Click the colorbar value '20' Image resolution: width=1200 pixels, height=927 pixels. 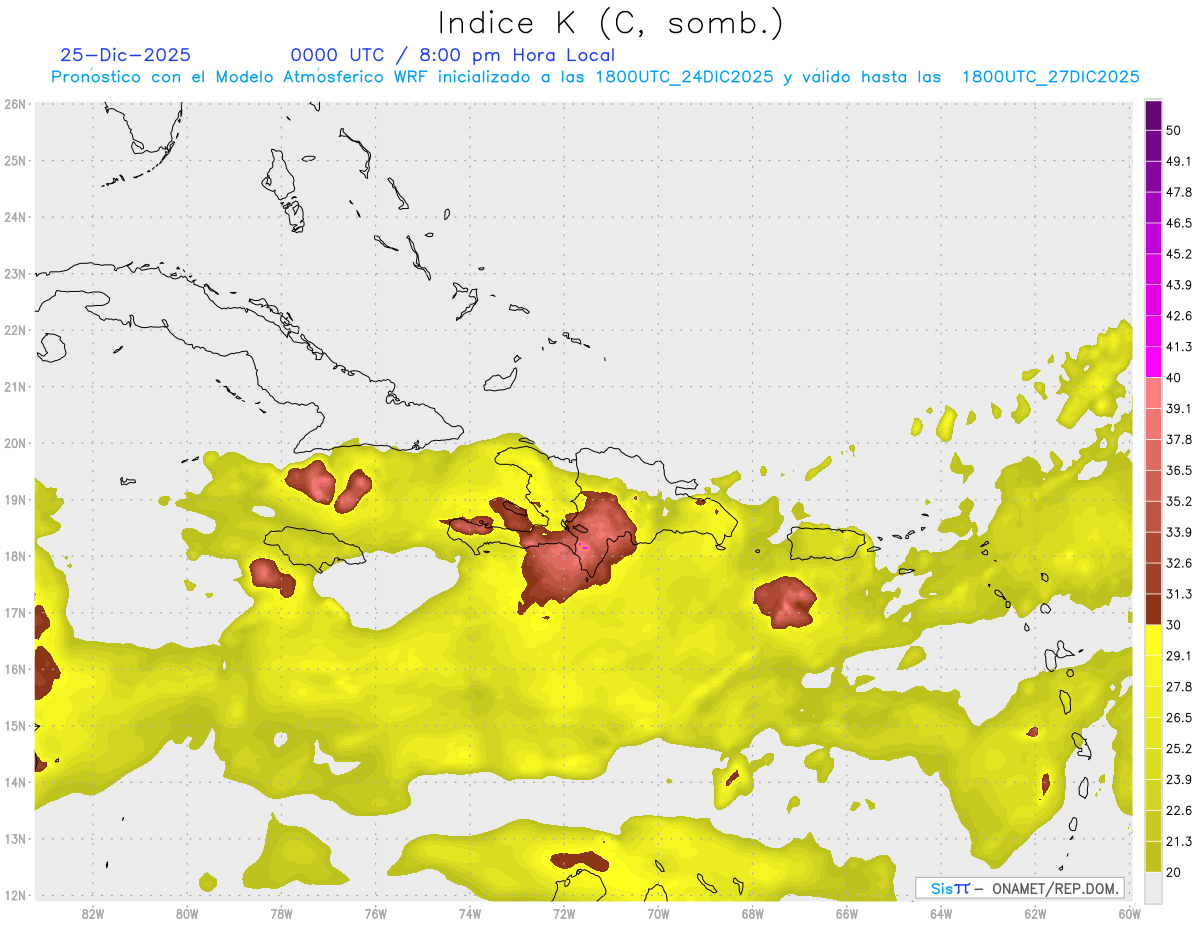(1174, 872)
